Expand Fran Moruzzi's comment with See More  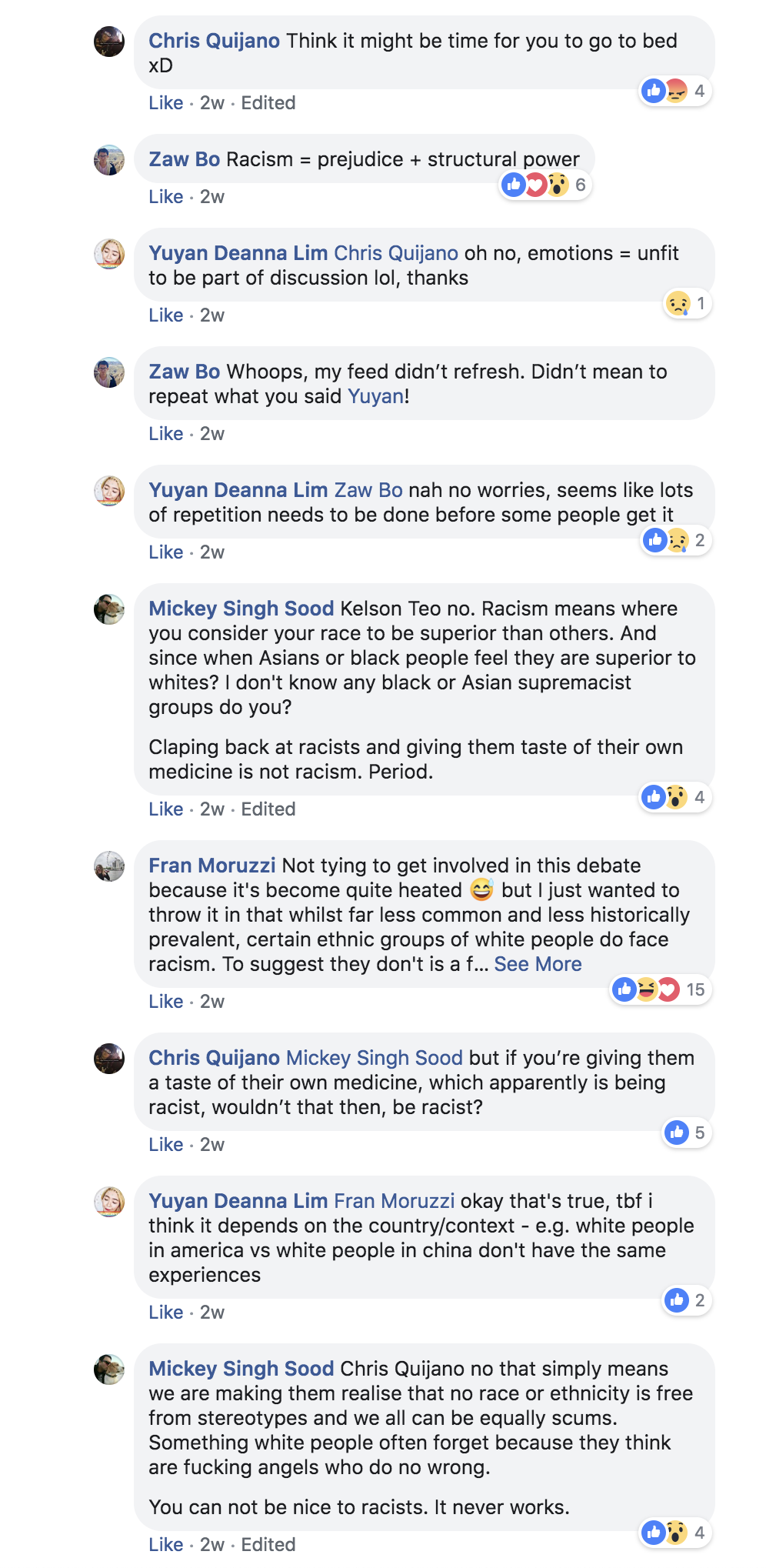(538, 964)
